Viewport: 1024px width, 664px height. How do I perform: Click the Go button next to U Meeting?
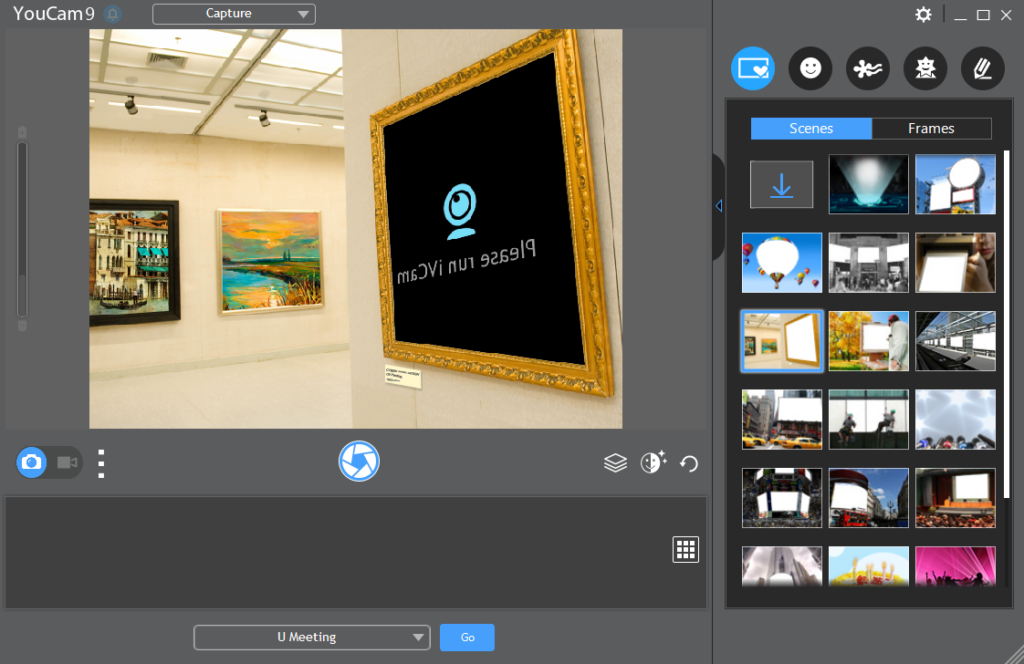pyautogui.click(x=467, y=637)
